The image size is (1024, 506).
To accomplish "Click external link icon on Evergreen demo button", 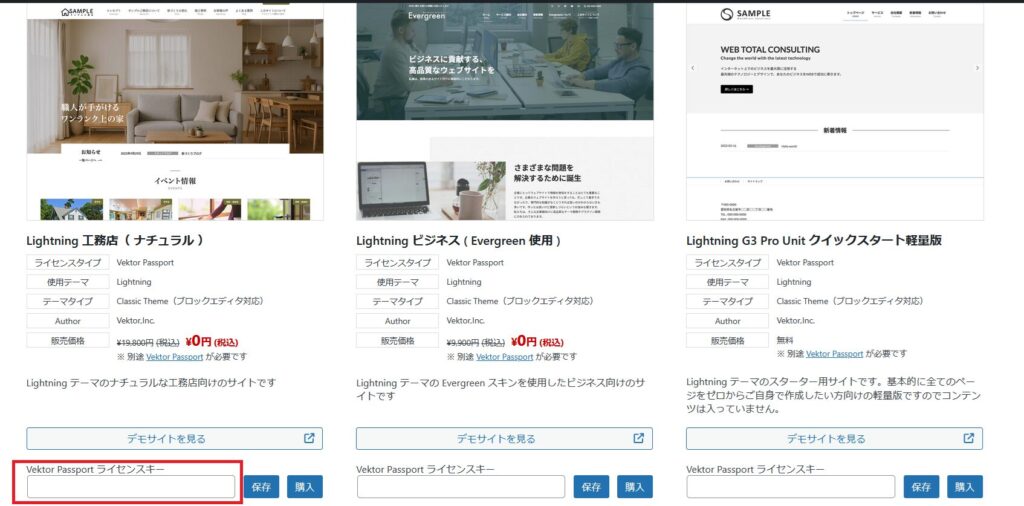I will (639, 438).
